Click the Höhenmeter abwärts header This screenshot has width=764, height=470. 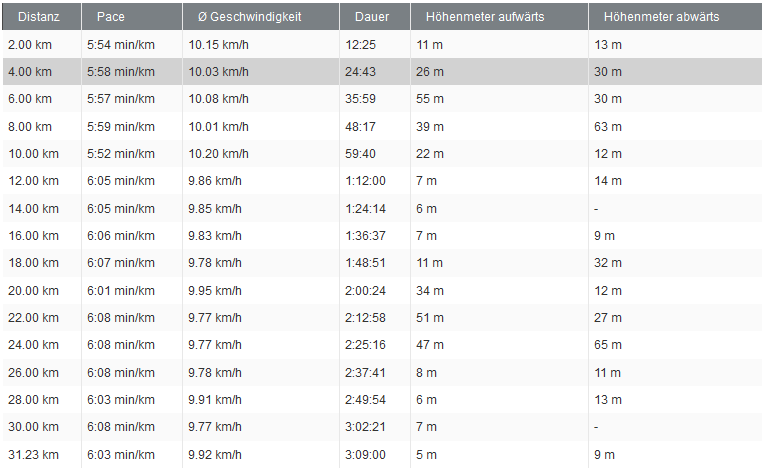[x=661, y=17]
